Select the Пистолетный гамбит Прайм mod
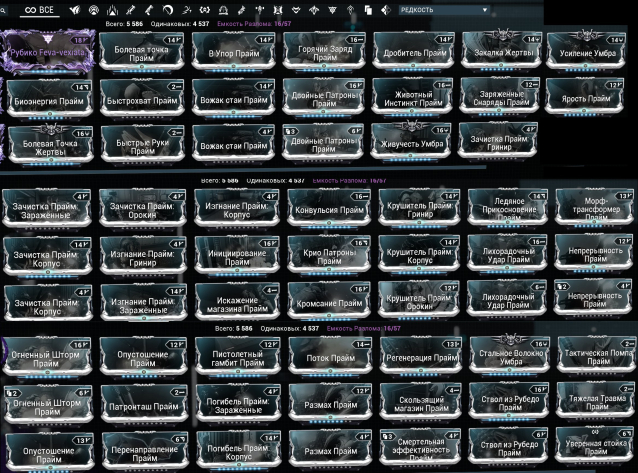 [238, 356]
